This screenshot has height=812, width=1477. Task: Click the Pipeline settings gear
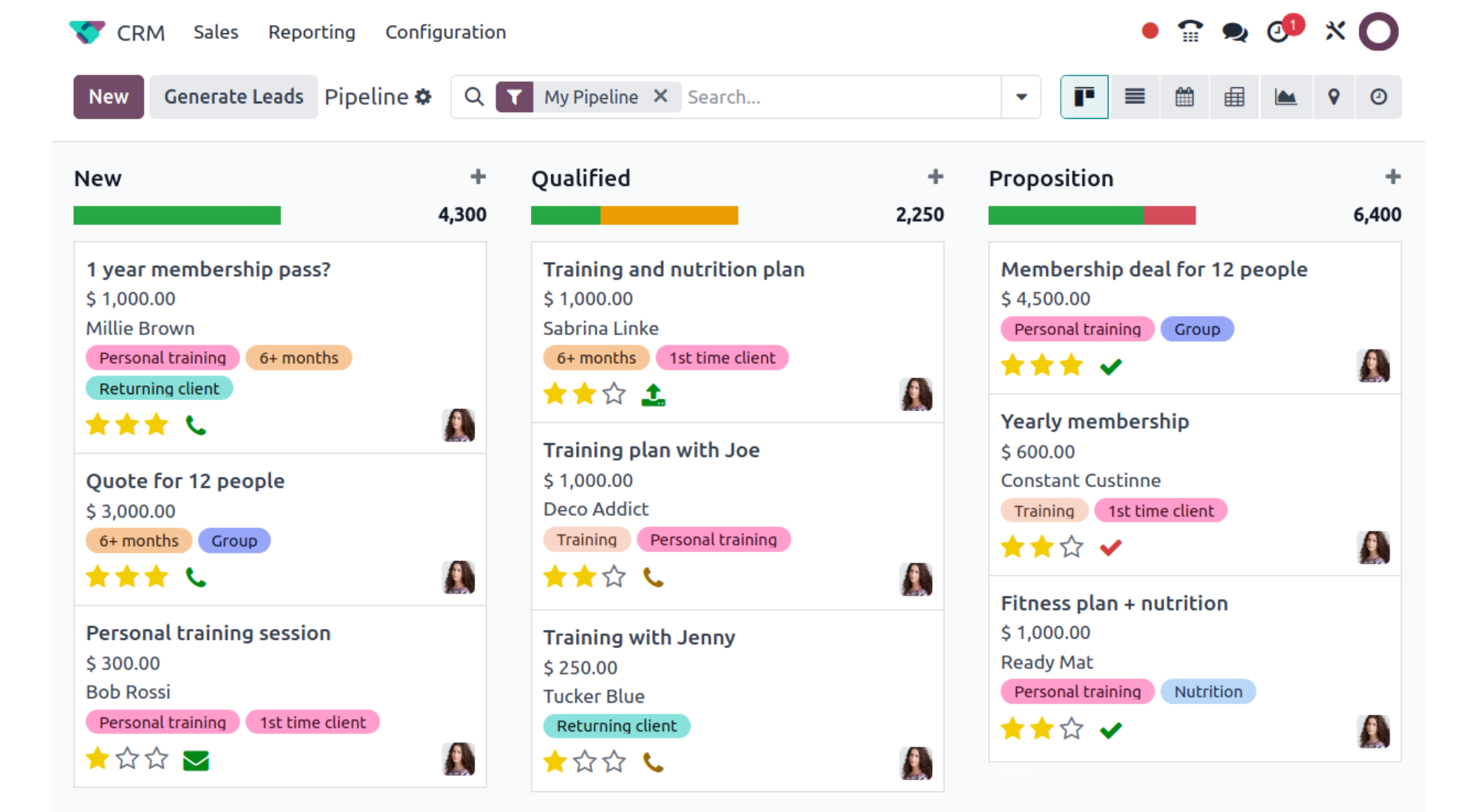click(x=423, y=97)
